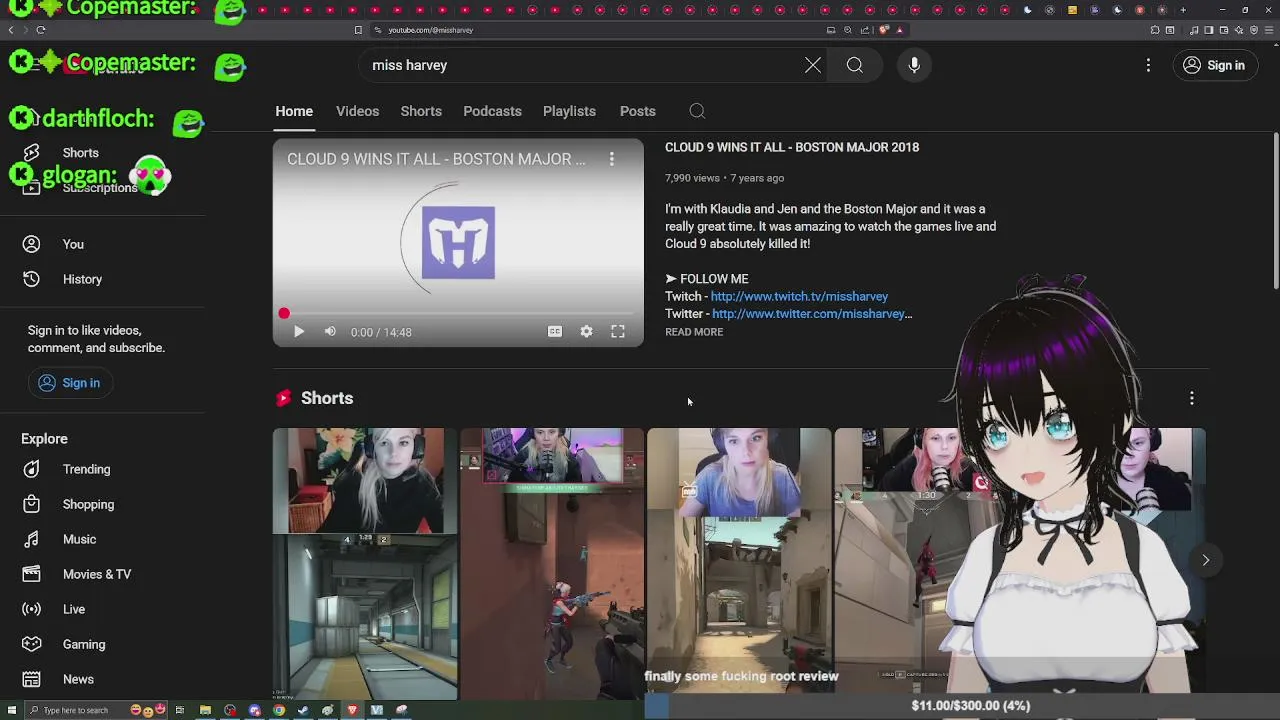Open the browser zoom magnifier in address bar
1280x720 pixels.
click(848, 30)
